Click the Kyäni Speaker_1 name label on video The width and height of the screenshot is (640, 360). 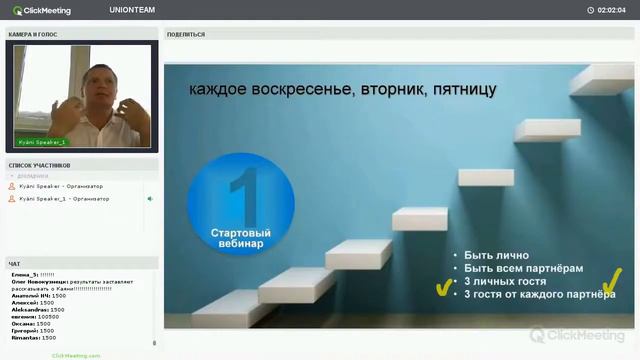pyautogui.click(x=42, y=142)
